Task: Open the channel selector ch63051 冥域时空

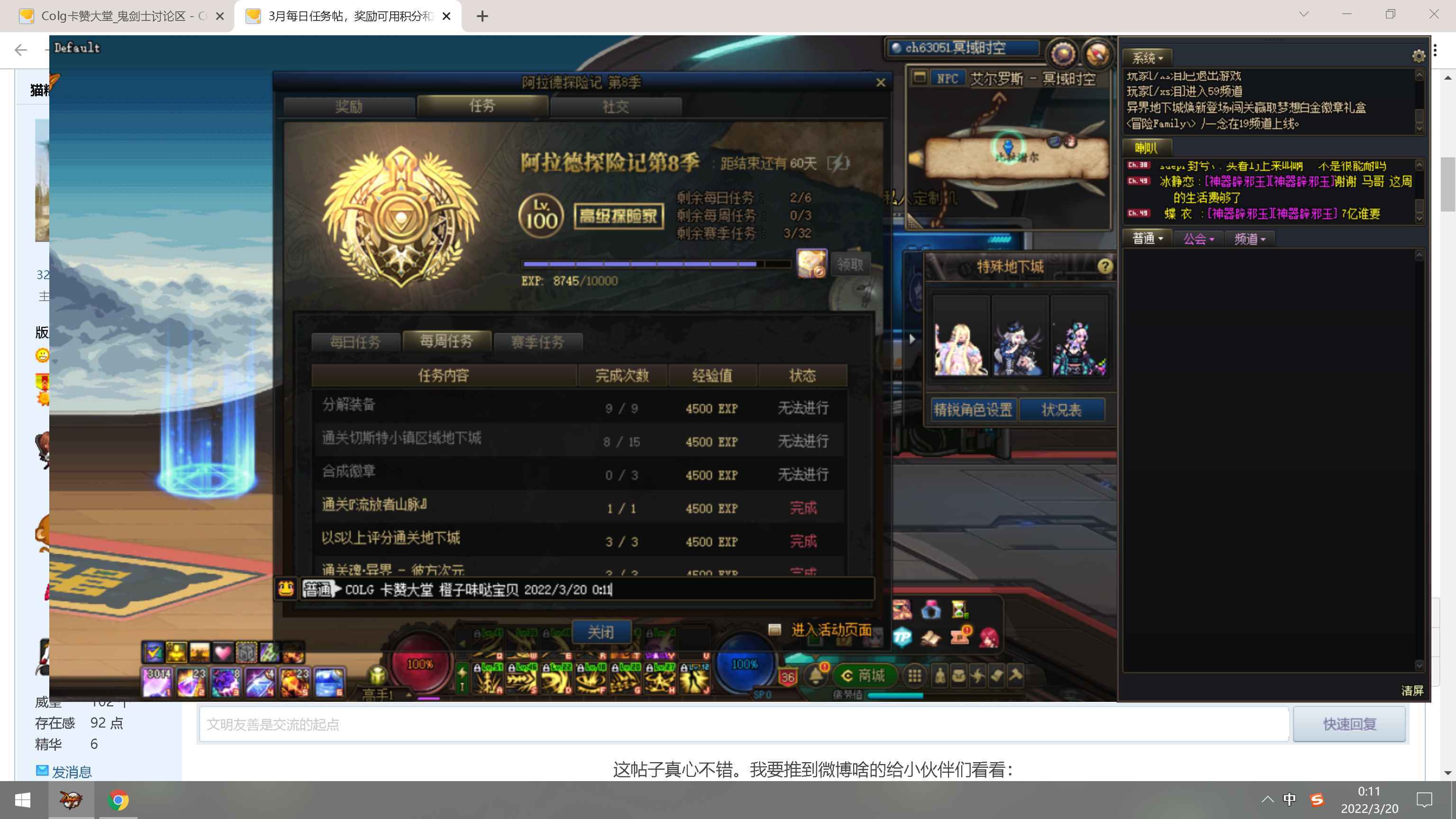Action: 963,48
